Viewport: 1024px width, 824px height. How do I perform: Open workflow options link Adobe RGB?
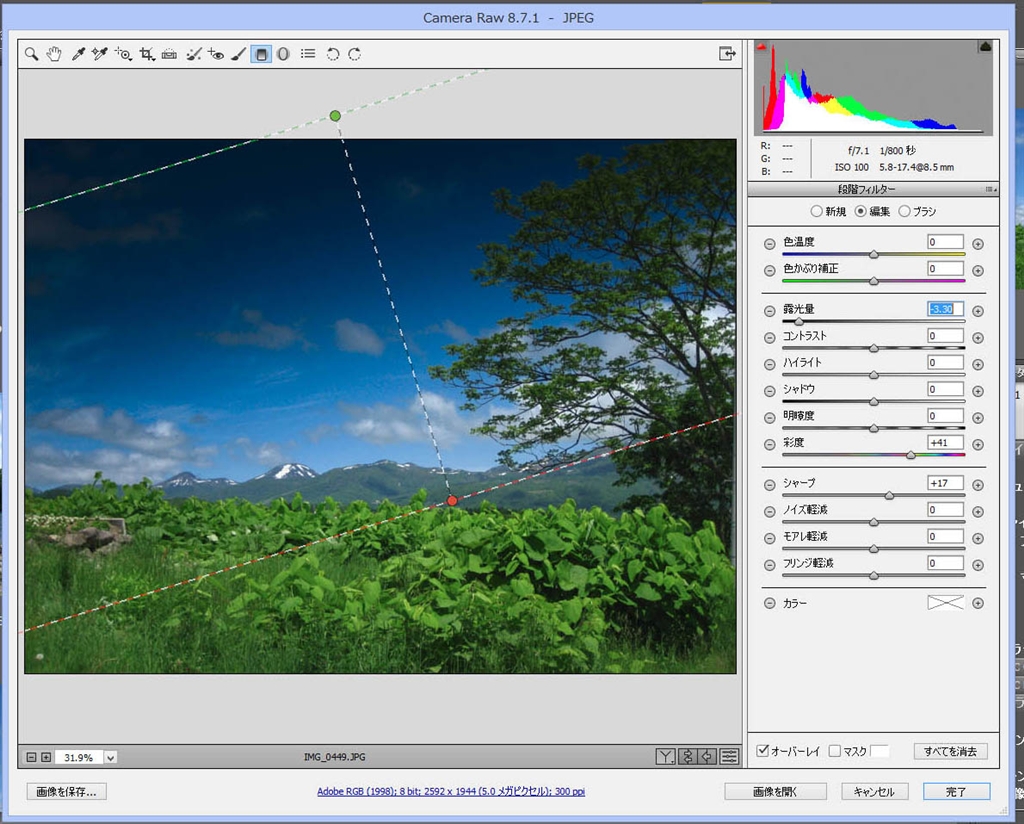click(x=451, y=792)
